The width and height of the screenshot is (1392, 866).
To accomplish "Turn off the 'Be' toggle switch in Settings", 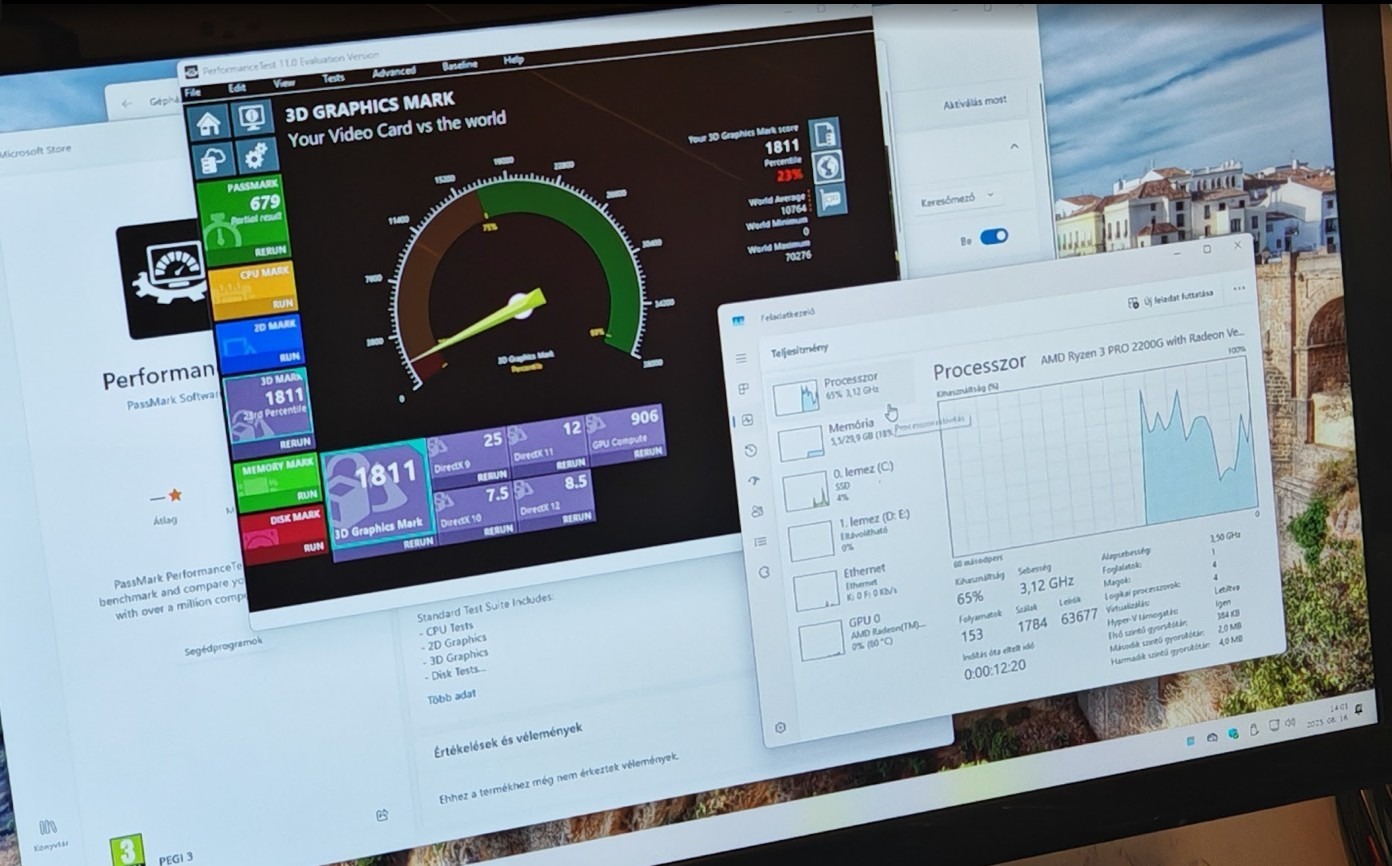I will tap(993, 237).
